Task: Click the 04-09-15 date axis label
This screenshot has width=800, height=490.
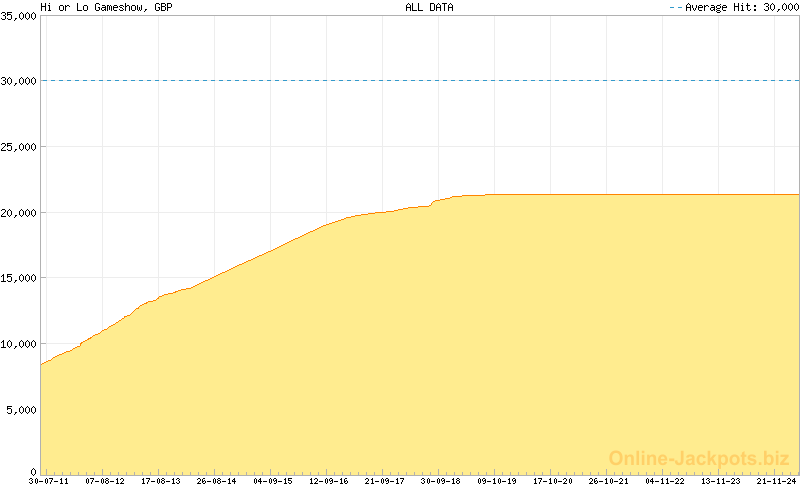Action: [x=273, y=481]
